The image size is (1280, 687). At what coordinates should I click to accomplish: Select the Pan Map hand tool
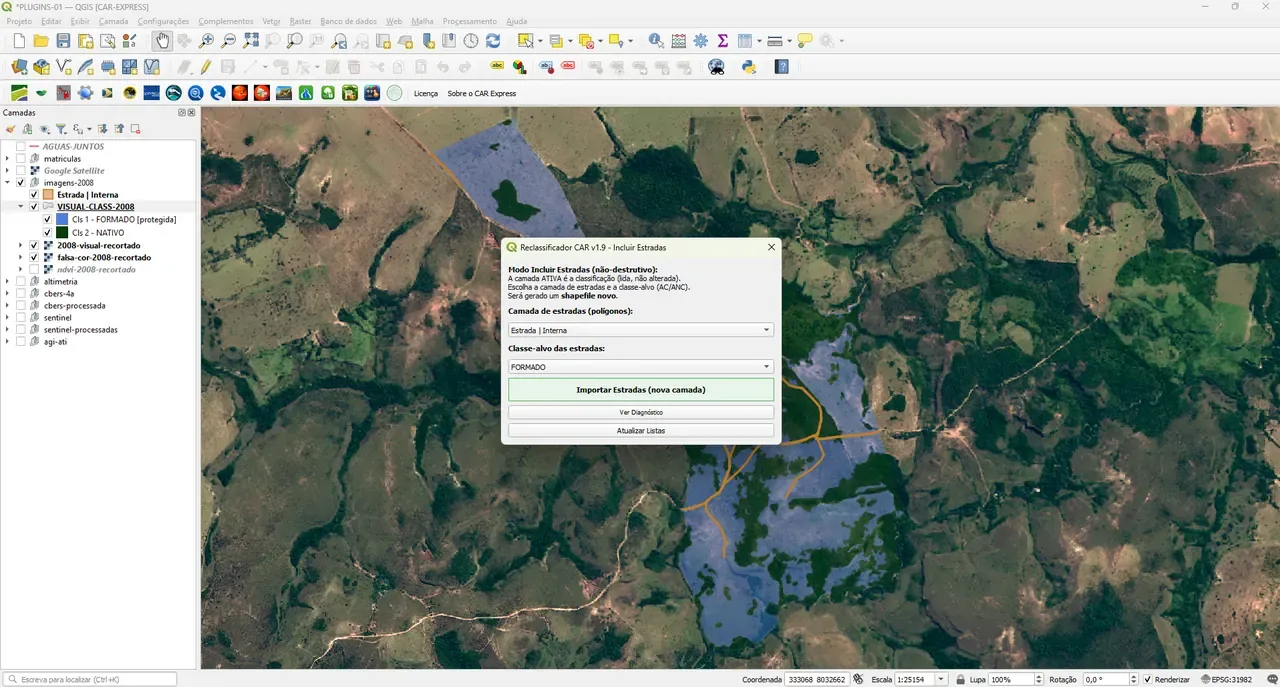[x=162, y=41]
